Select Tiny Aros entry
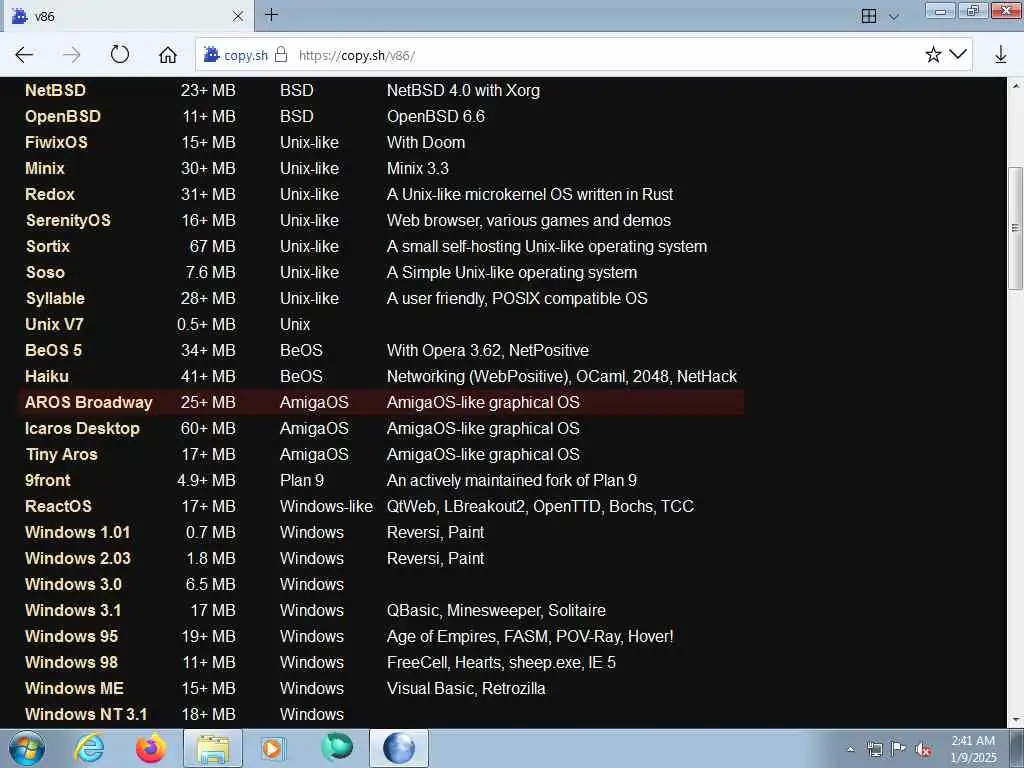 [61, 455]
